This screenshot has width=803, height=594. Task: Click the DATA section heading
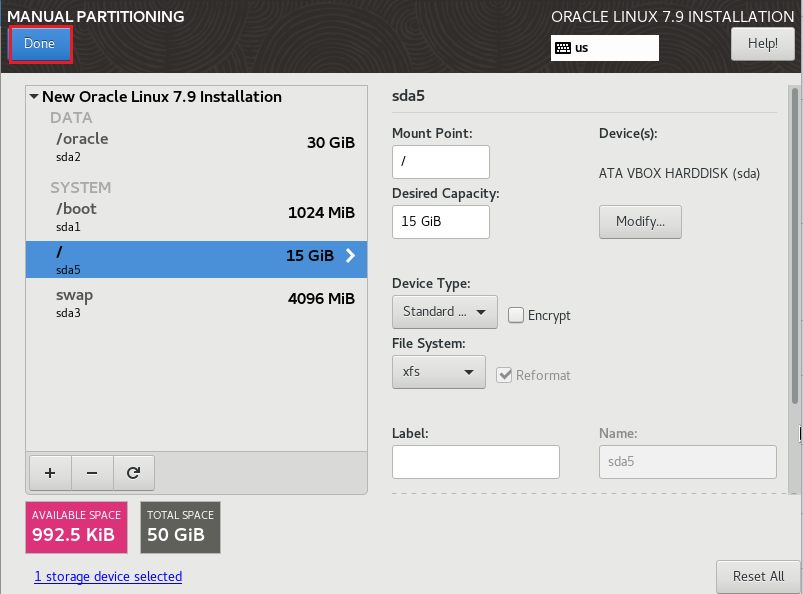coord(71,118)
